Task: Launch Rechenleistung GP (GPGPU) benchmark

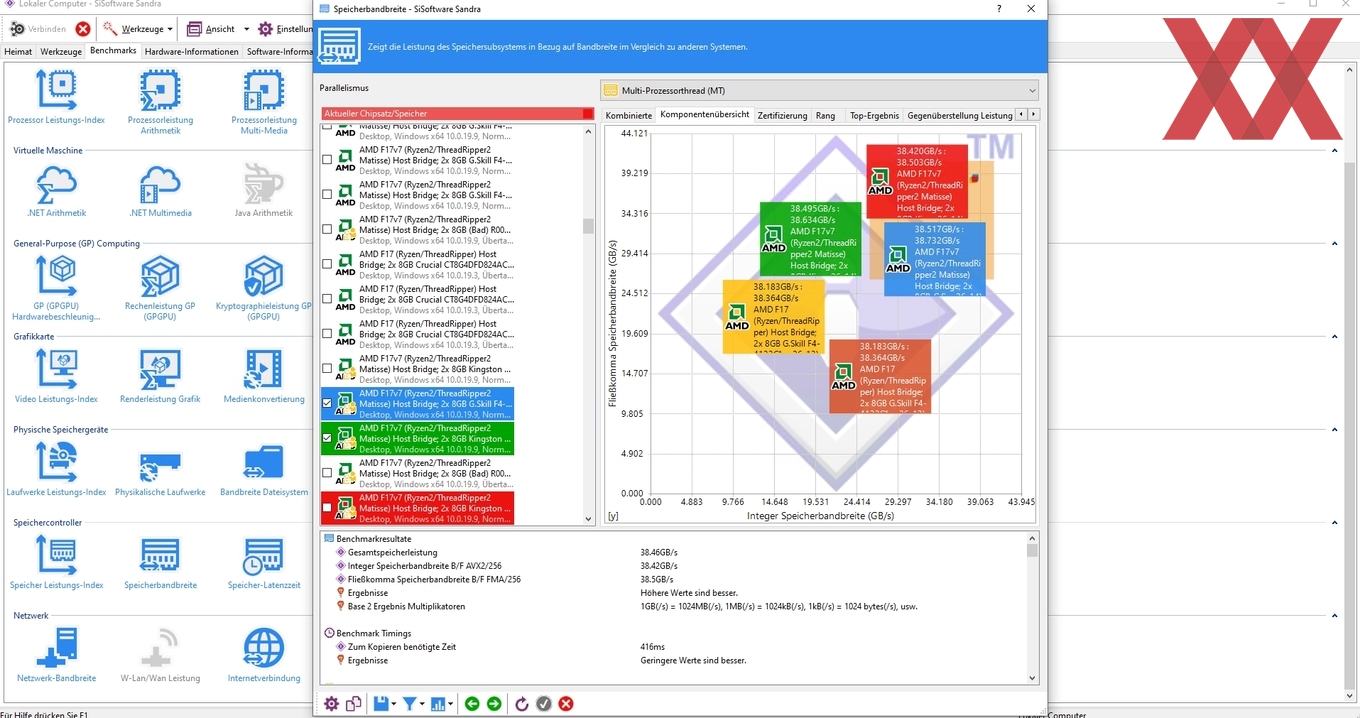Action: coord(160,288)
